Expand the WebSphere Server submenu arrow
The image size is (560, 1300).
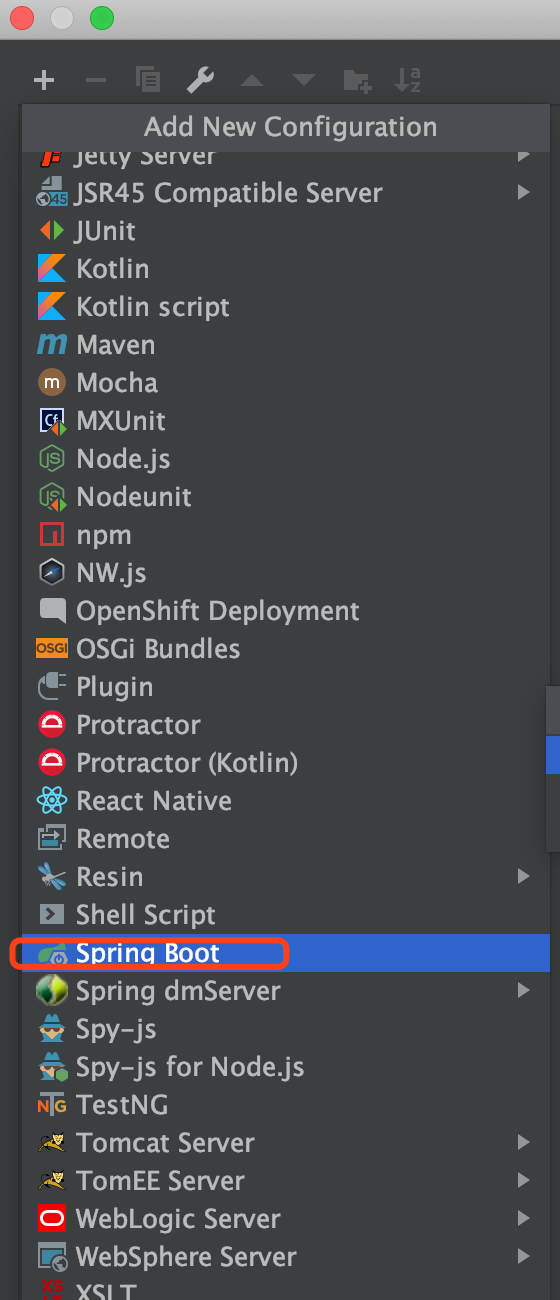524,1256
